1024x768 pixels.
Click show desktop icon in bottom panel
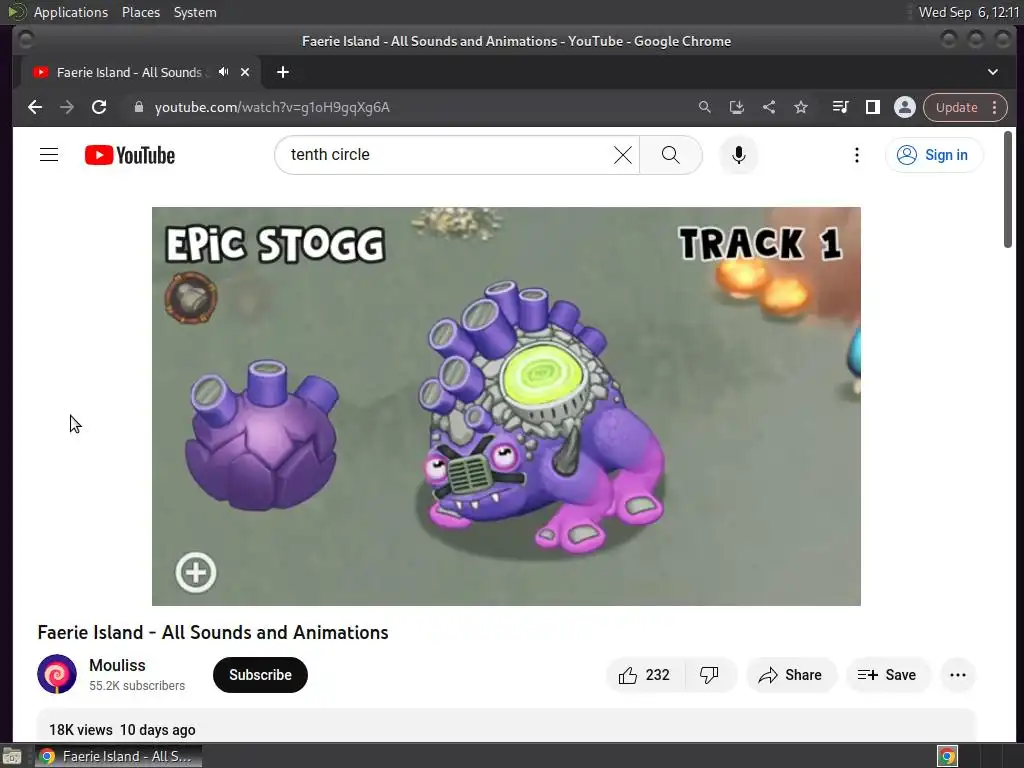pos(12,756)
